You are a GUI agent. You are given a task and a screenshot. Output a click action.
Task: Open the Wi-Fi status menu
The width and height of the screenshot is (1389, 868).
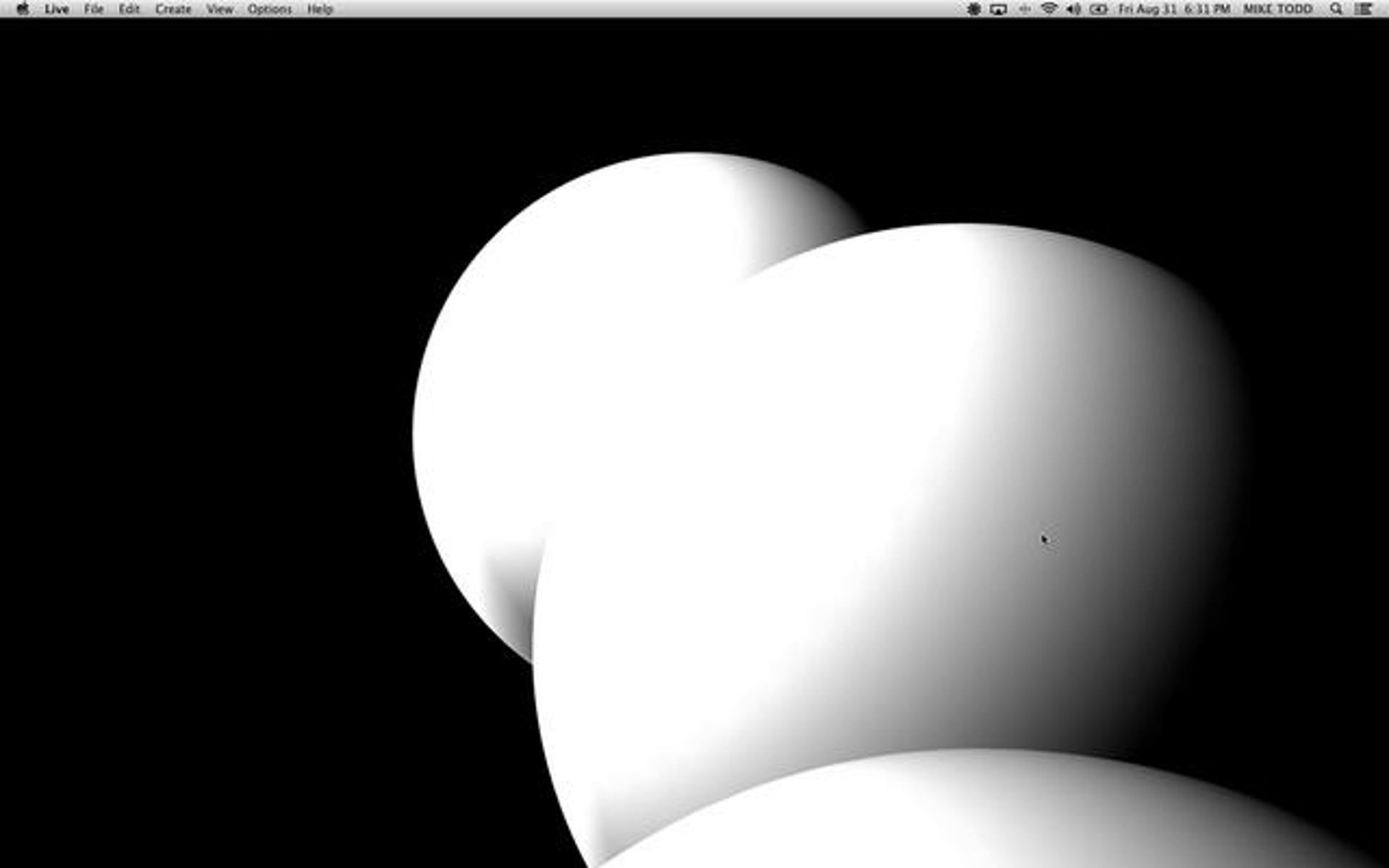click(1049, 9)
